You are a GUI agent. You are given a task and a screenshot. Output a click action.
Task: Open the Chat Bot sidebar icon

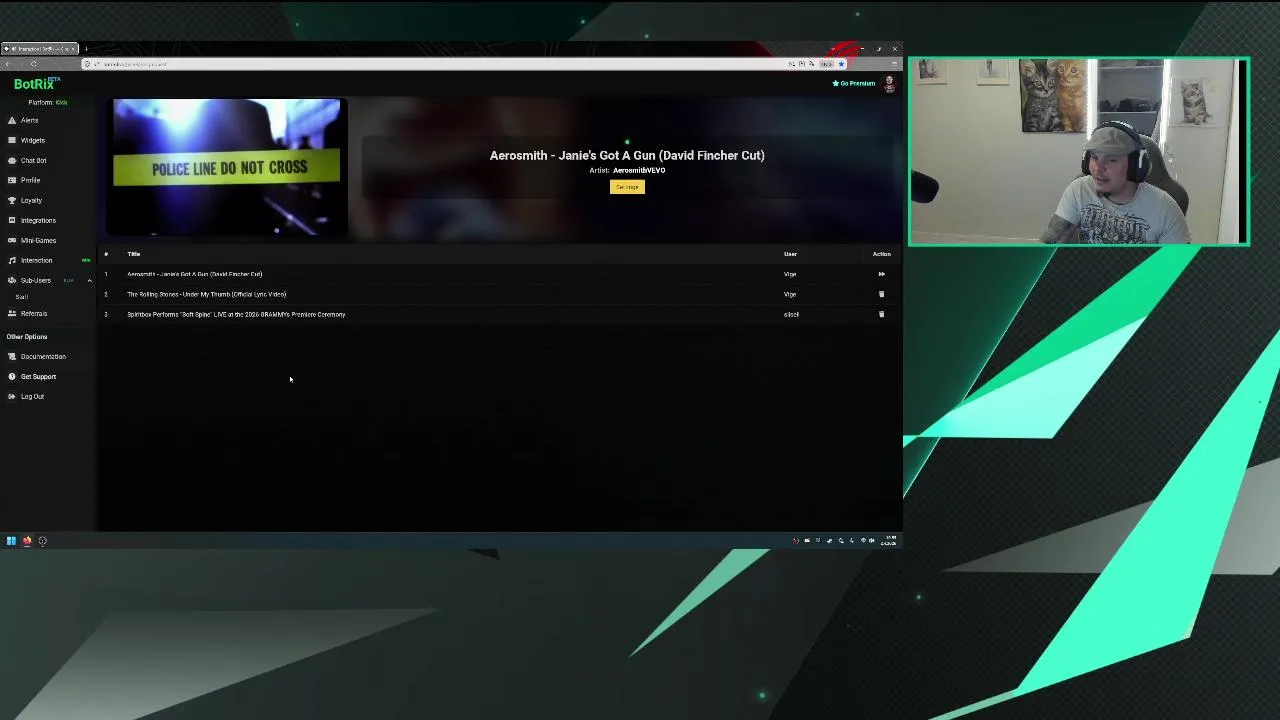[x=11, y=160]
